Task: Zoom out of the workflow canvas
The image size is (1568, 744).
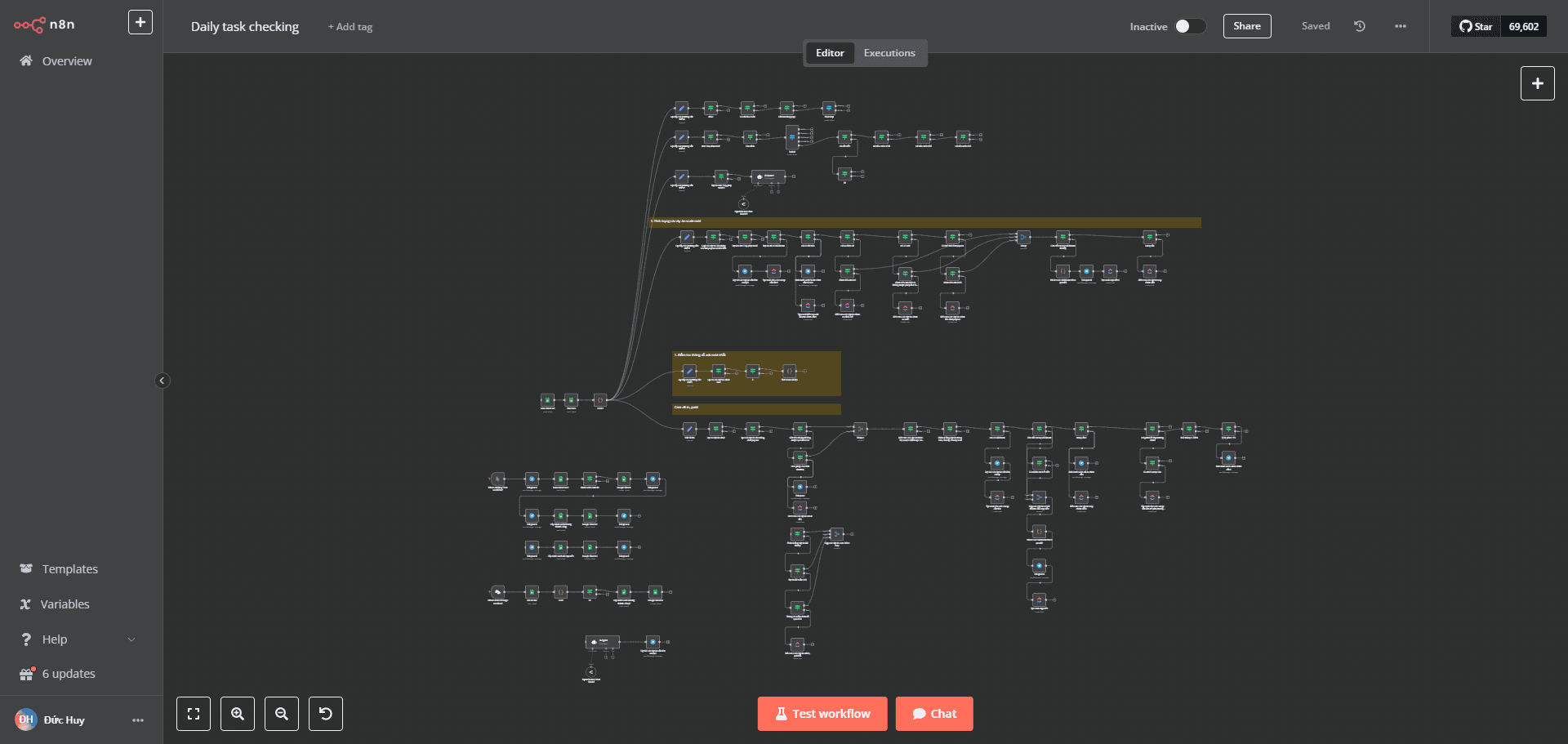Action: click(x=282, y=714)
